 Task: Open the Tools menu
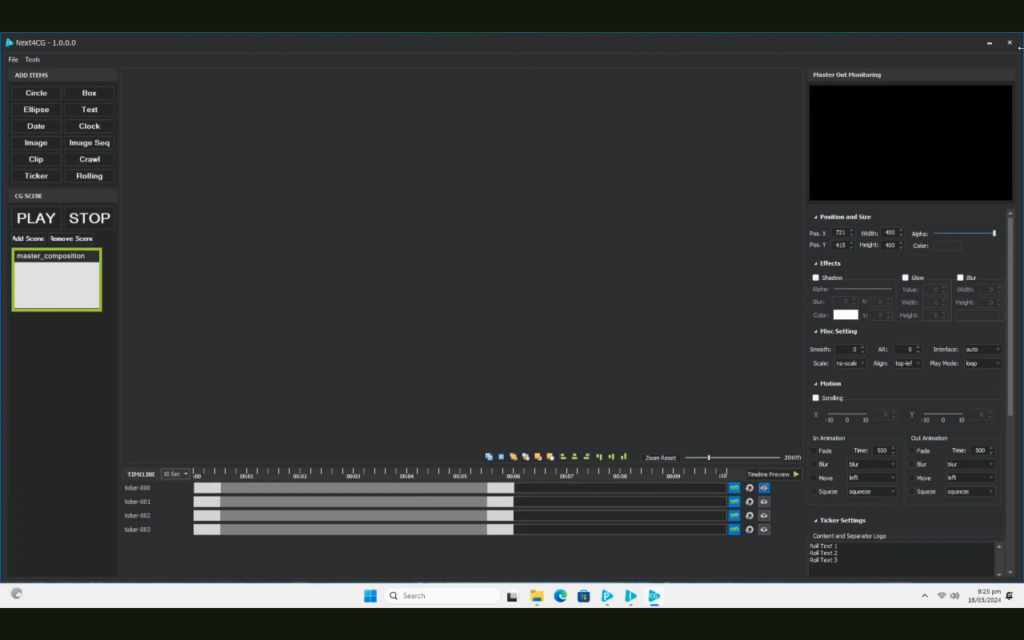[x=33, y=59]
